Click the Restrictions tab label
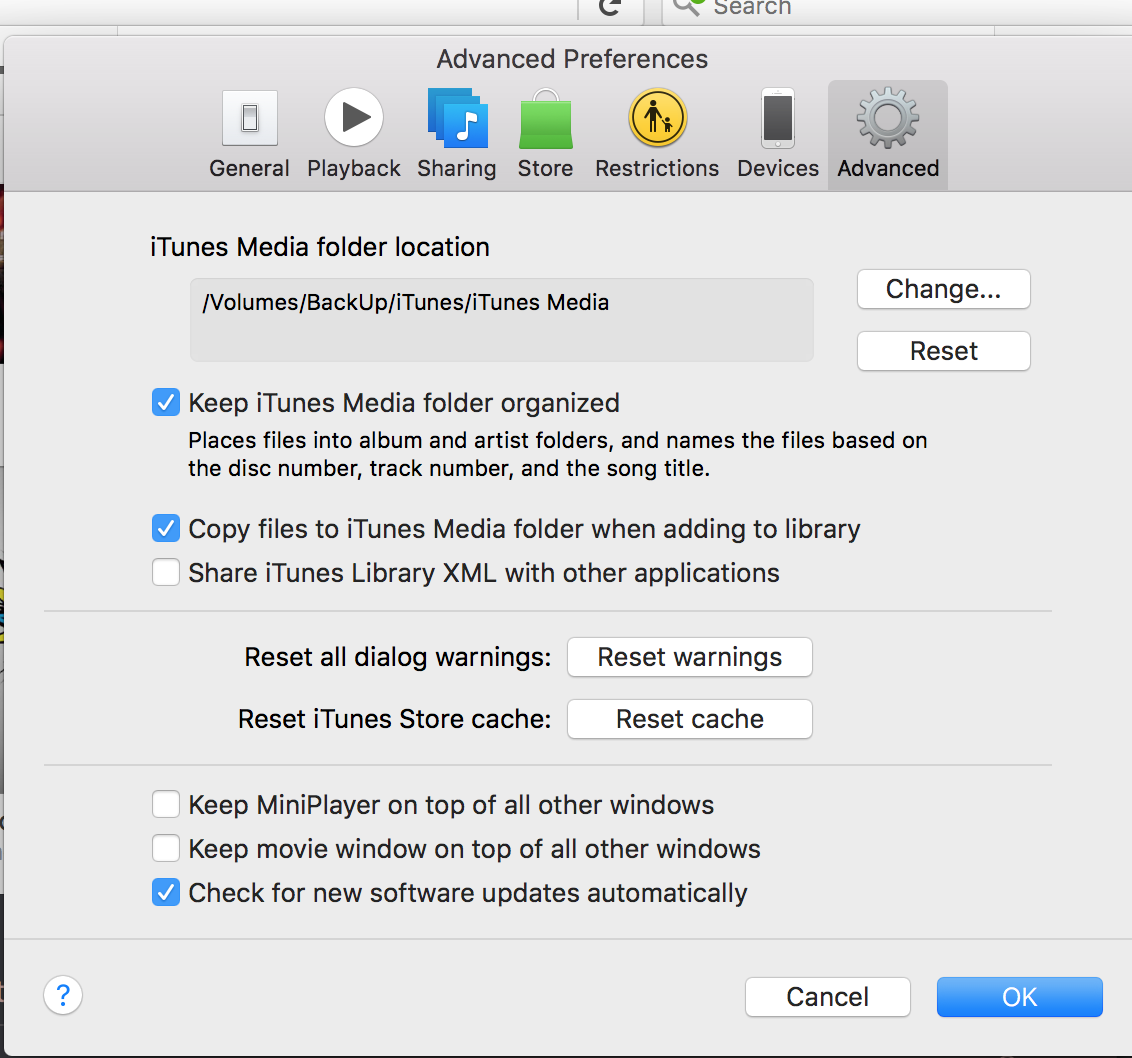The width and height of the screenshot is (1132, 1058). click(x=657, y=168)
